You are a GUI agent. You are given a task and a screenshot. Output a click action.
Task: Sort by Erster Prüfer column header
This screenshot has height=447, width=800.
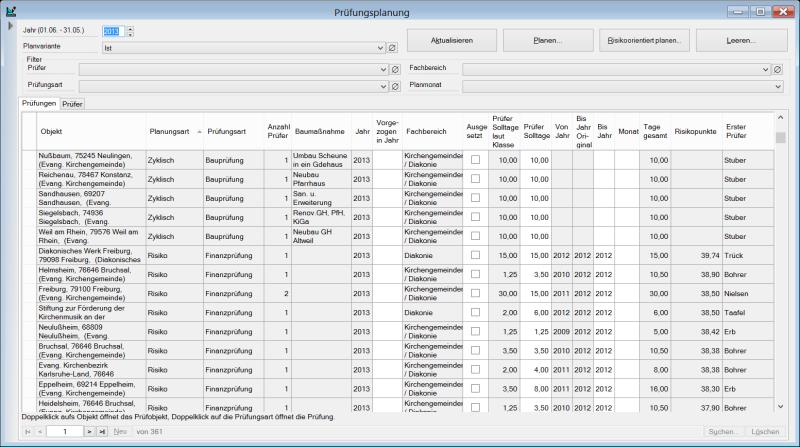(747, 132)
